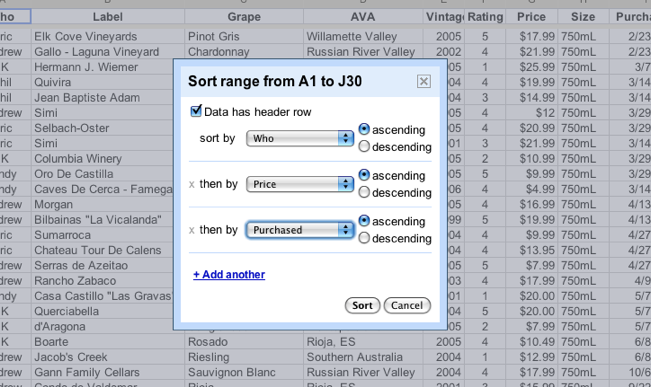This screenshot has height=387, width=651.
Task: Select descending for the Who sort
Action: [x=364, y=146]
